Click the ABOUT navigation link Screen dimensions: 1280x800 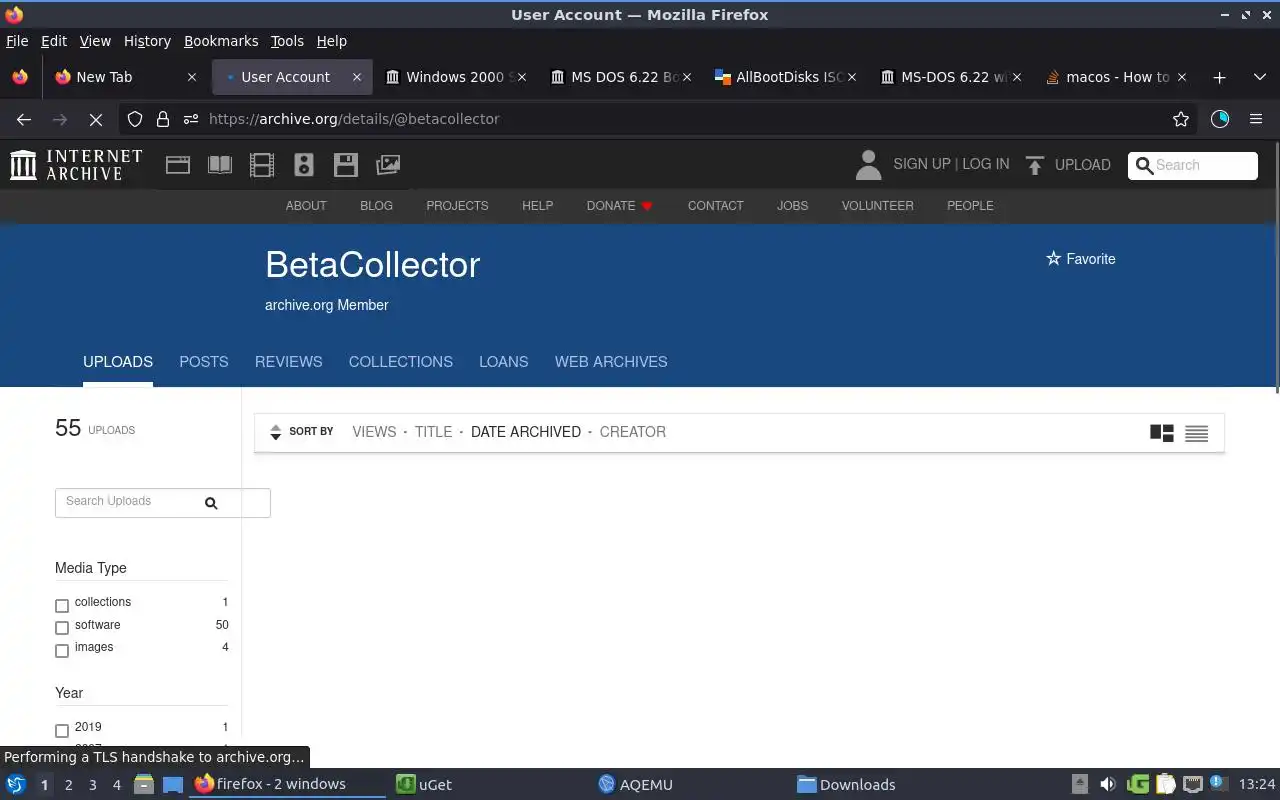point(306,206)
